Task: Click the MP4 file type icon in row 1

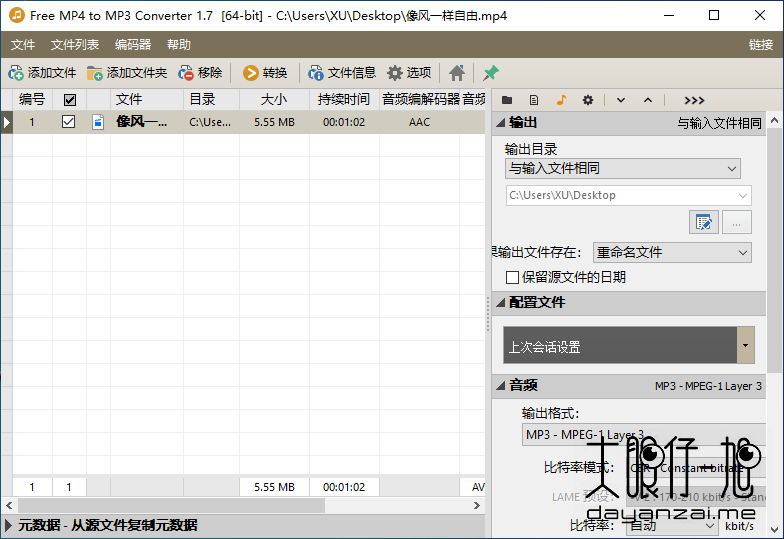Action: point(98,122)
